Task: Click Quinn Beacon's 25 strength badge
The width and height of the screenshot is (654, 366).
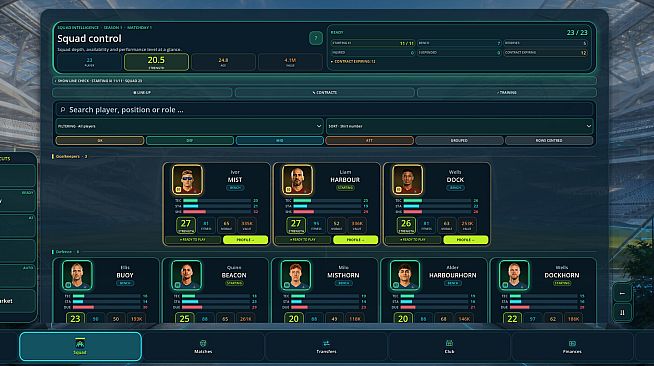Action: 184,318
